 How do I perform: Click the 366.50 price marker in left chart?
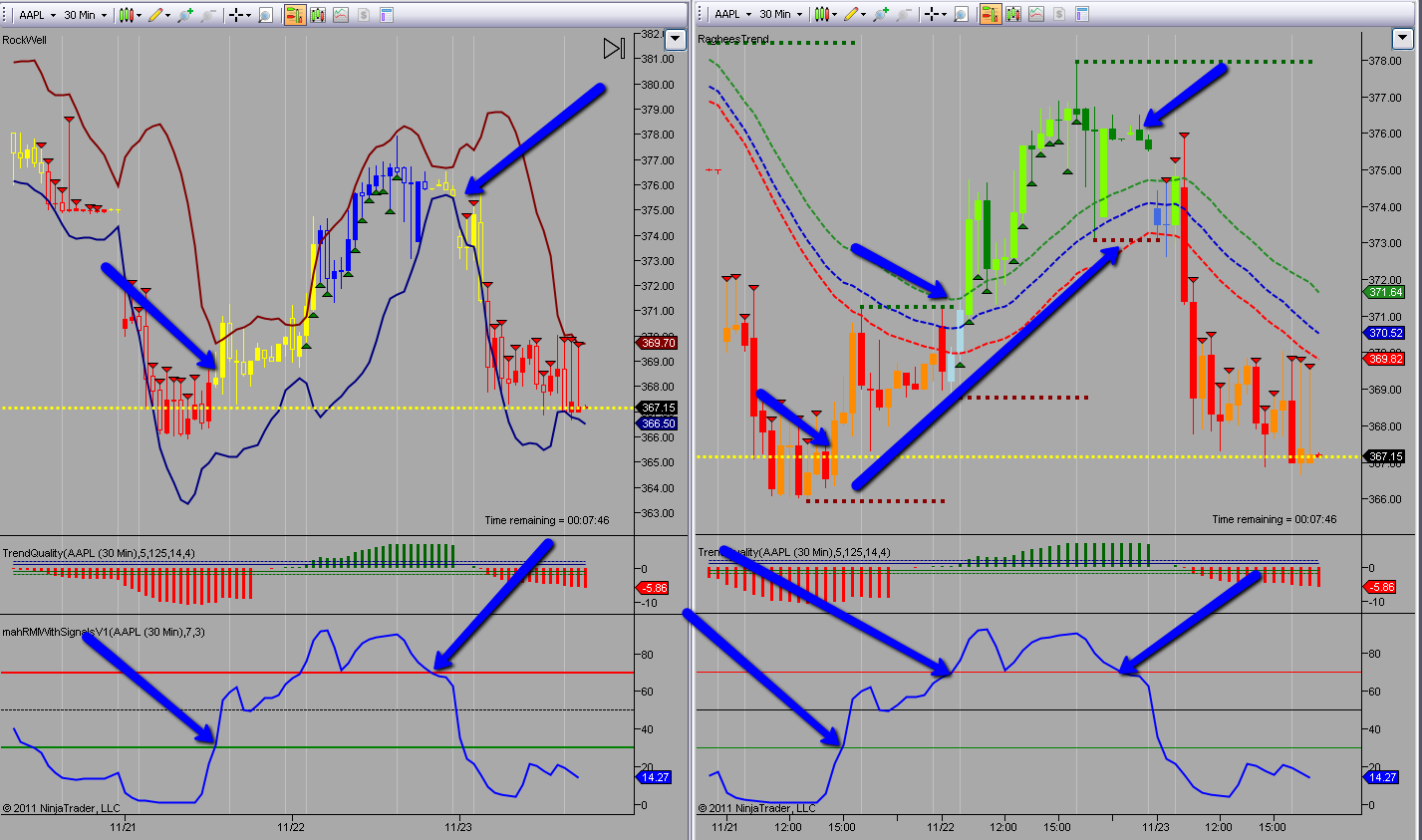tap(658, 423)
